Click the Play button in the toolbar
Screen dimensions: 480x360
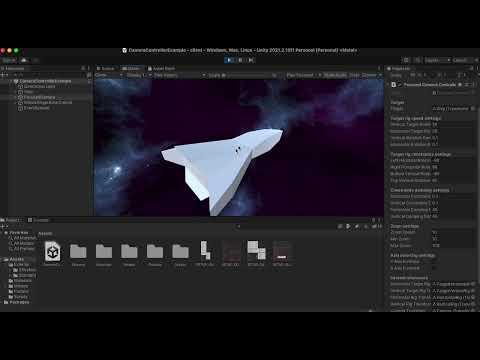(229, 60)
